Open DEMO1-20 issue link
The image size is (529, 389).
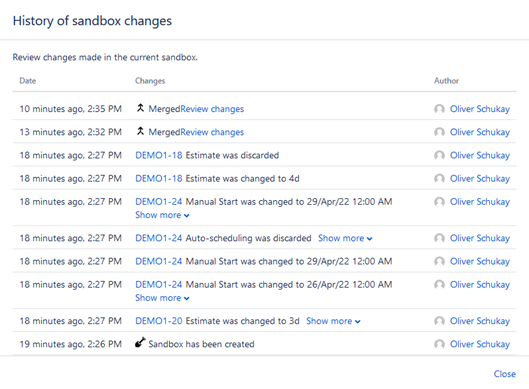[x=159, y=321]
